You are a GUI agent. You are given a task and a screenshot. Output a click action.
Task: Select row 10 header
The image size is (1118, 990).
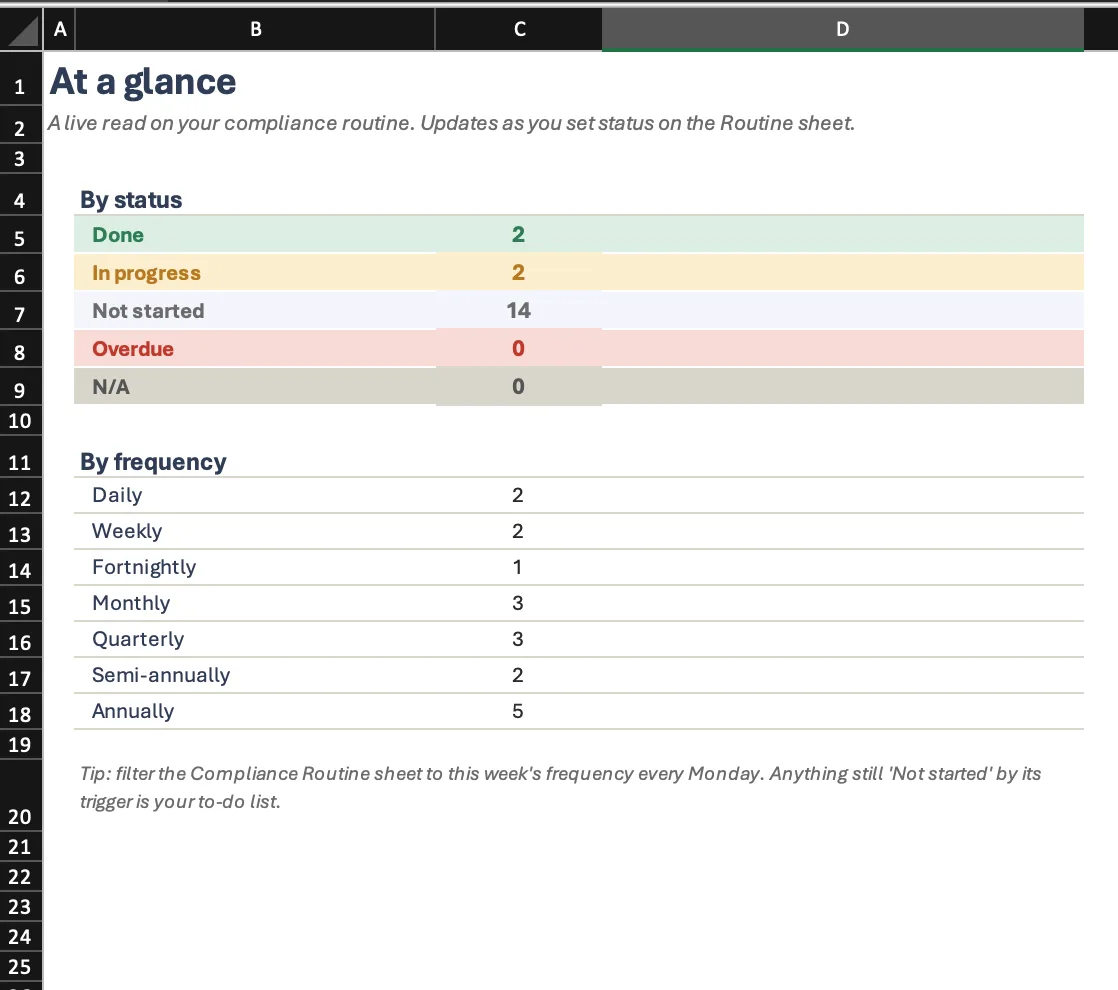[21, 421]
